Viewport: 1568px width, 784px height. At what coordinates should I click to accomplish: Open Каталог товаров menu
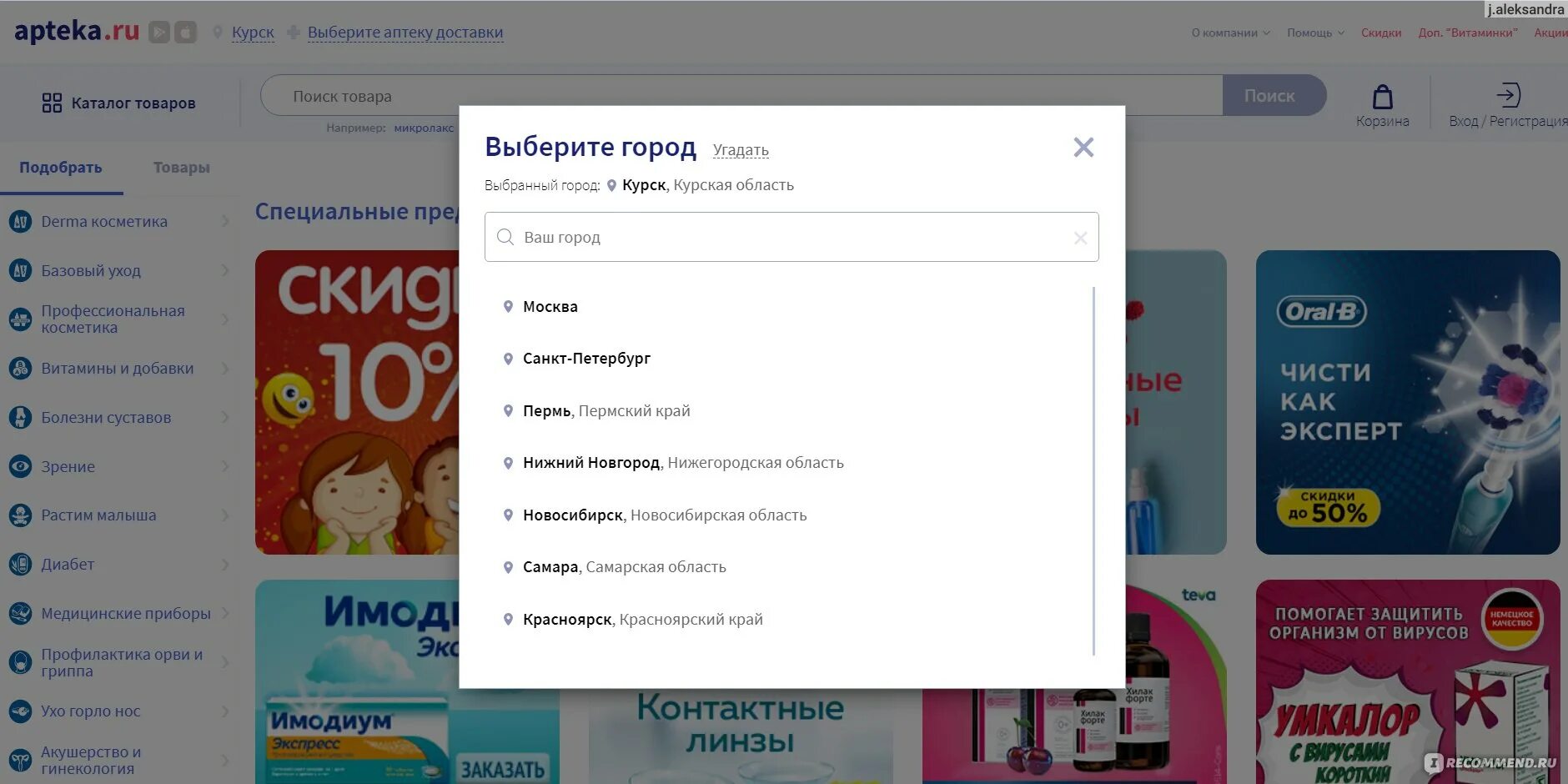pos(119,103)
